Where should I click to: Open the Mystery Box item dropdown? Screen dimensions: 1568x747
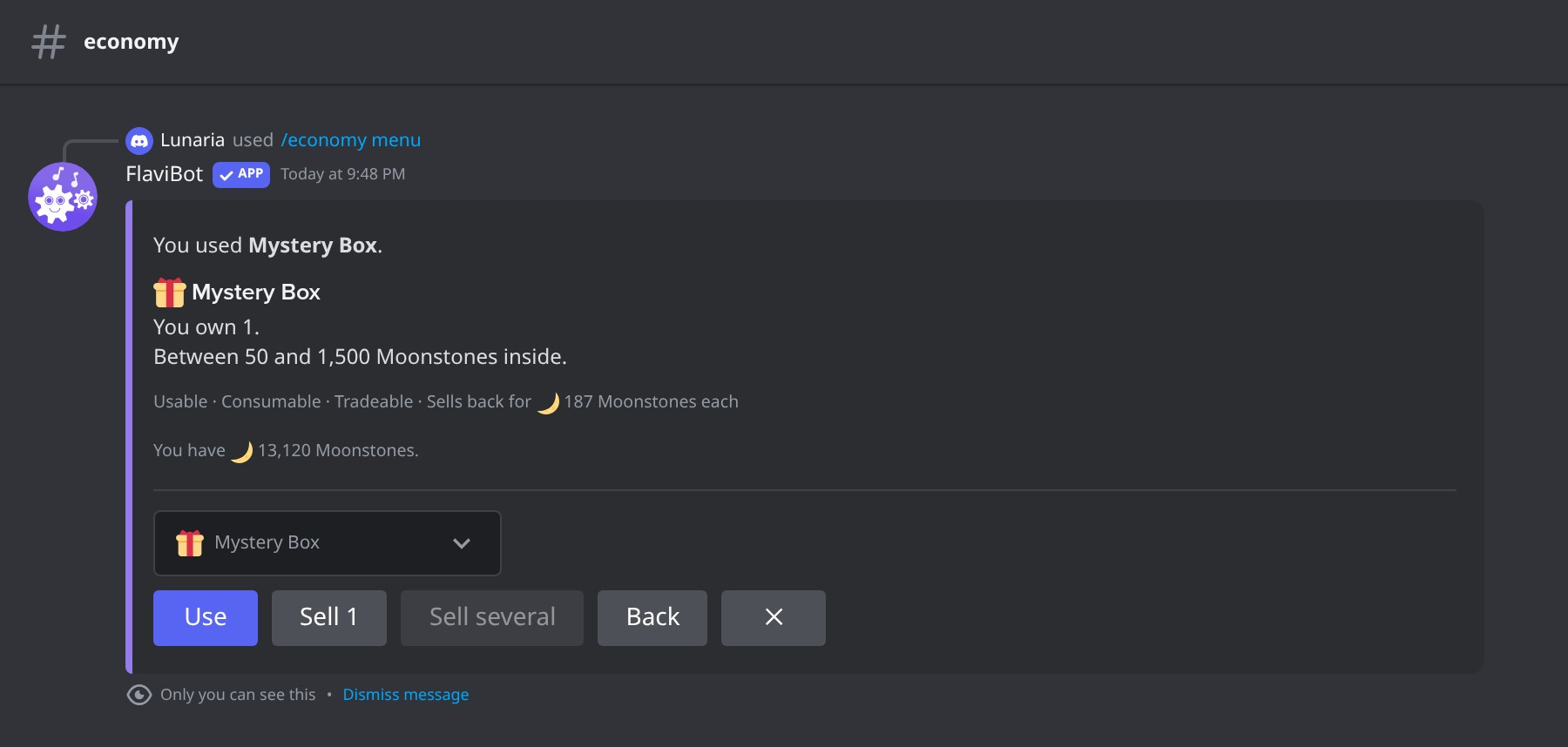[x=328, y=543]
